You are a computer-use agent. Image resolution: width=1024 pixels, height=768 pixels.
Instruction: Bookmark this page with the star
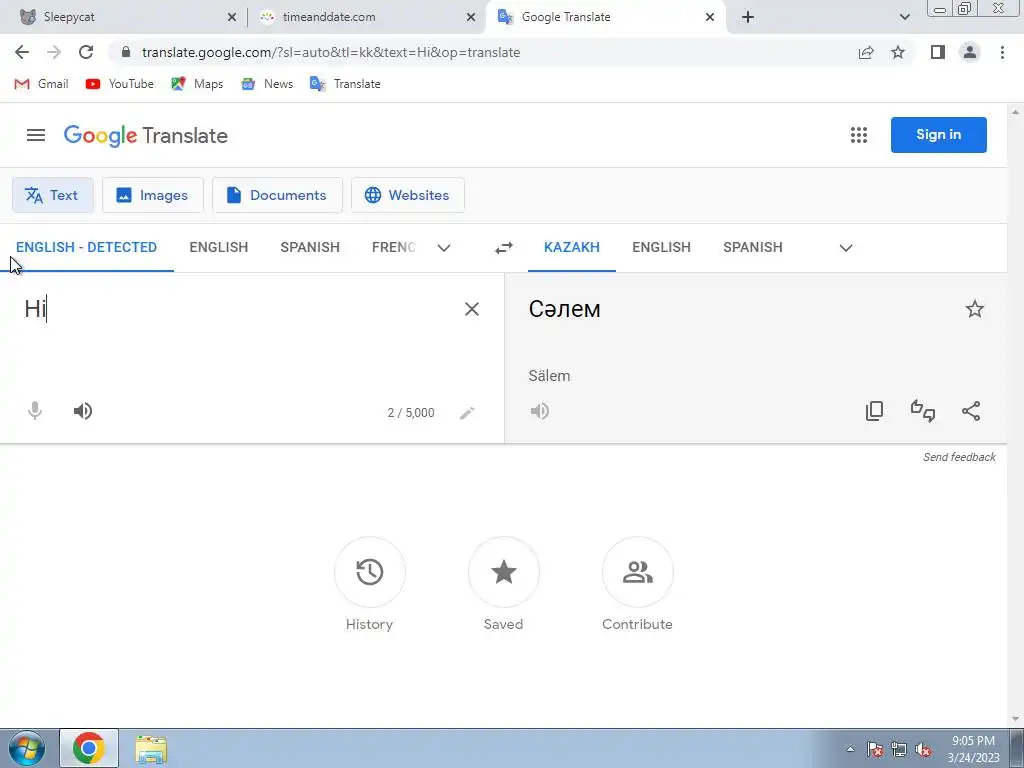pyautogui.click(x=898, y=52)
